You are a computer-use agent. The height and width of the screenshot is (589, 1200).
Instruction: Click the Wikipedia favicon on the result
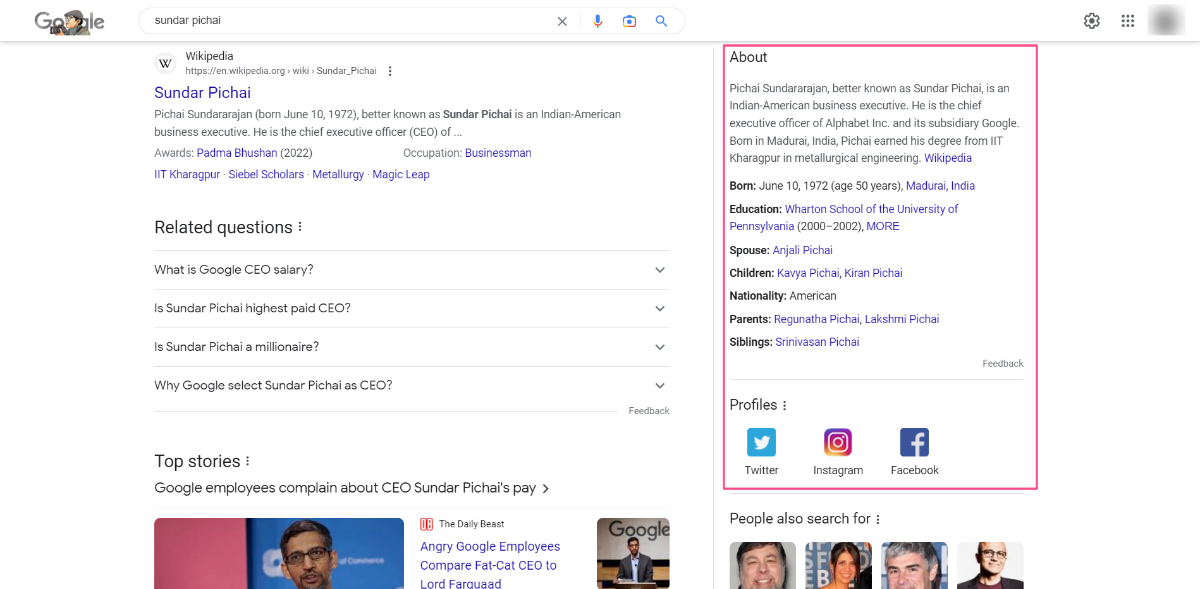click(165, 64)
